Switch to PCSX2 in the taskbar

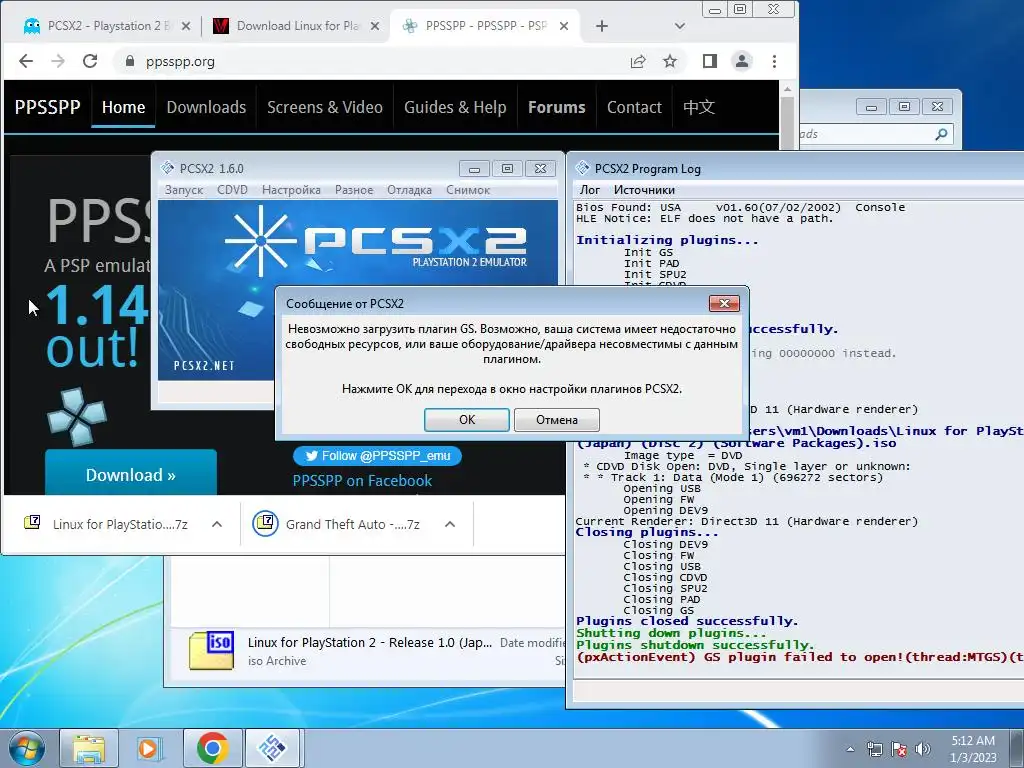click(x=272, y=748)
